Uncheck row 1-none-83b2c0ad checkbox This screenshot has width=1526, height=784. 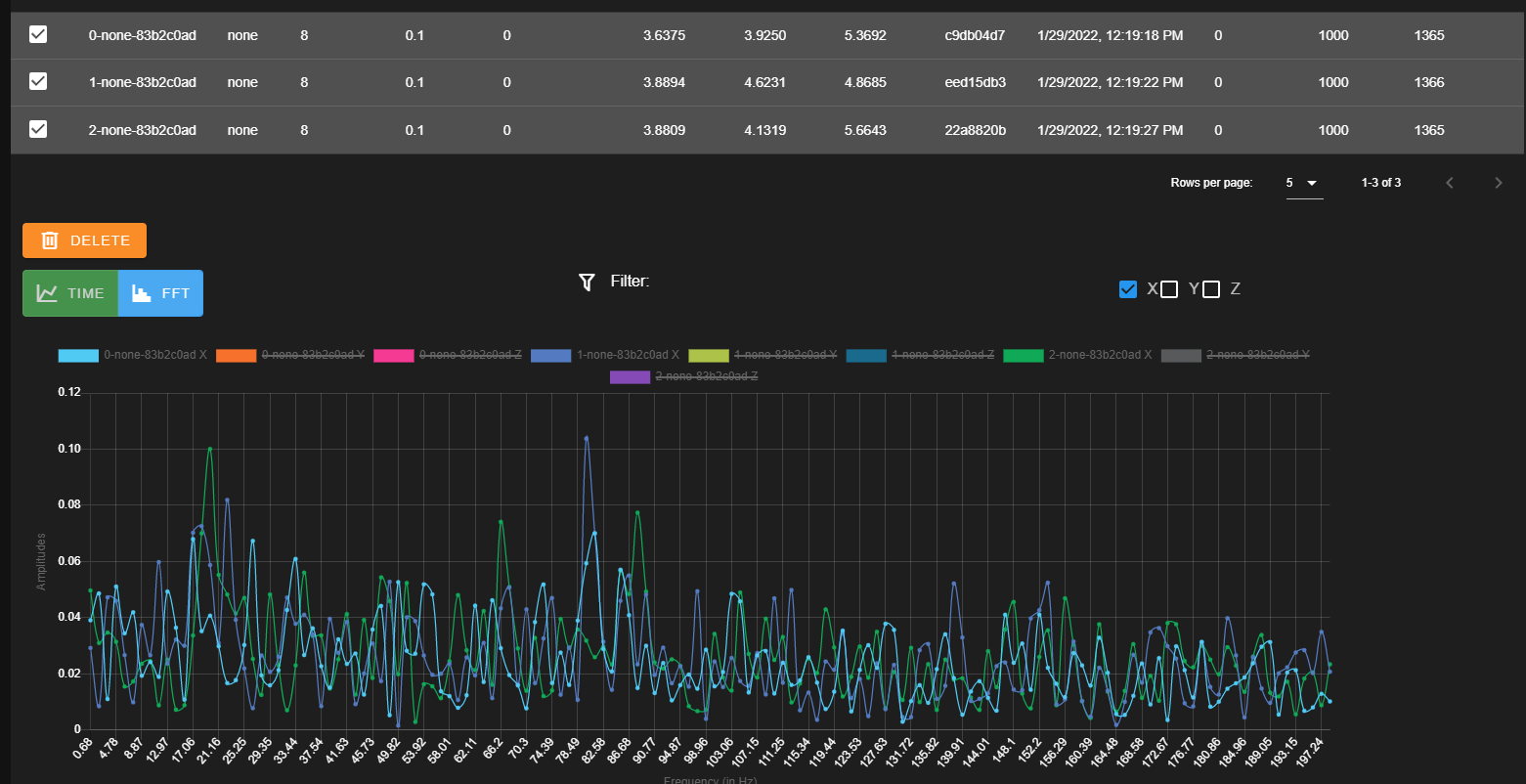[38, 82]
